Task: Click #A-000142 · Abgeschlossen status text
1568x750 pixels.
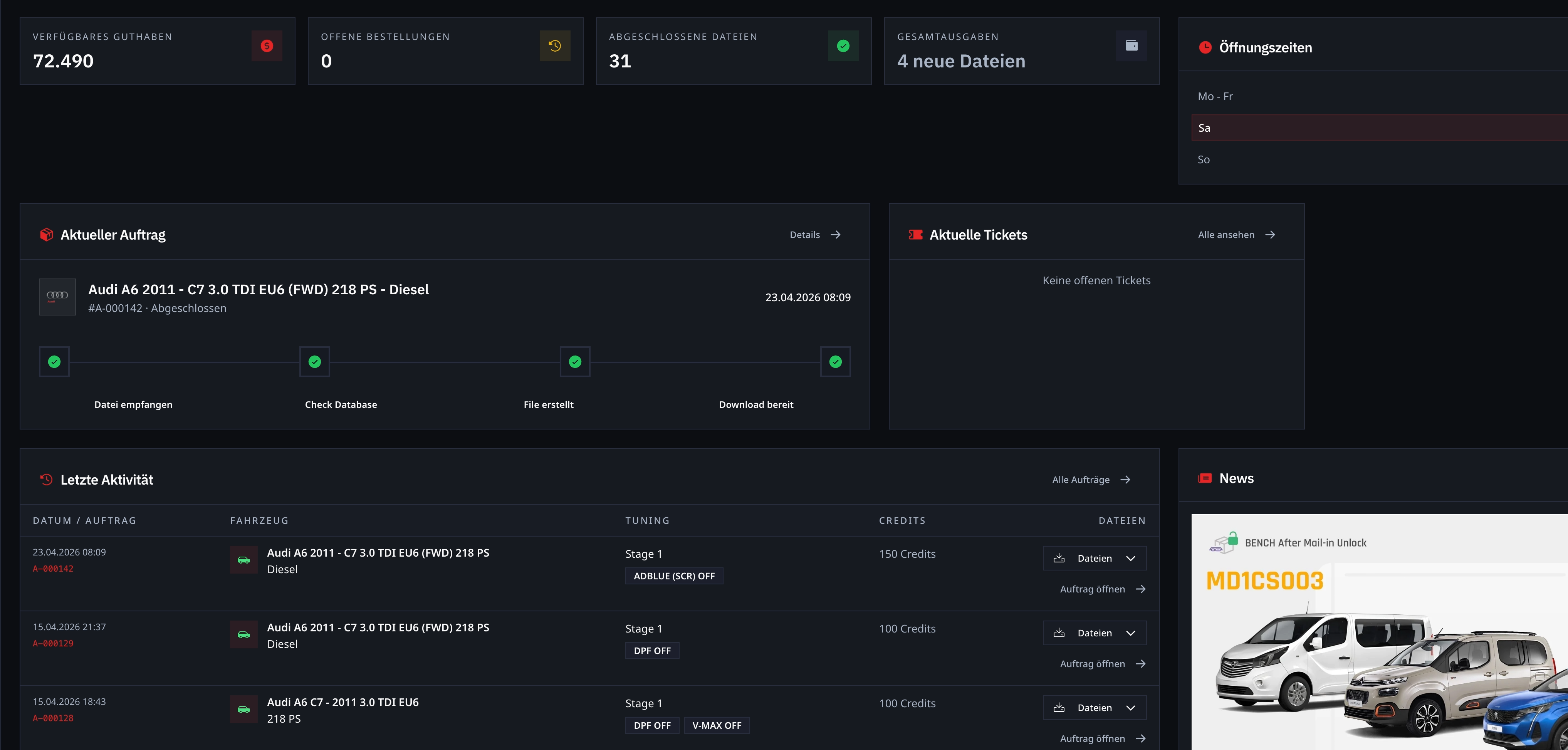Action: (x=157, y=308)
